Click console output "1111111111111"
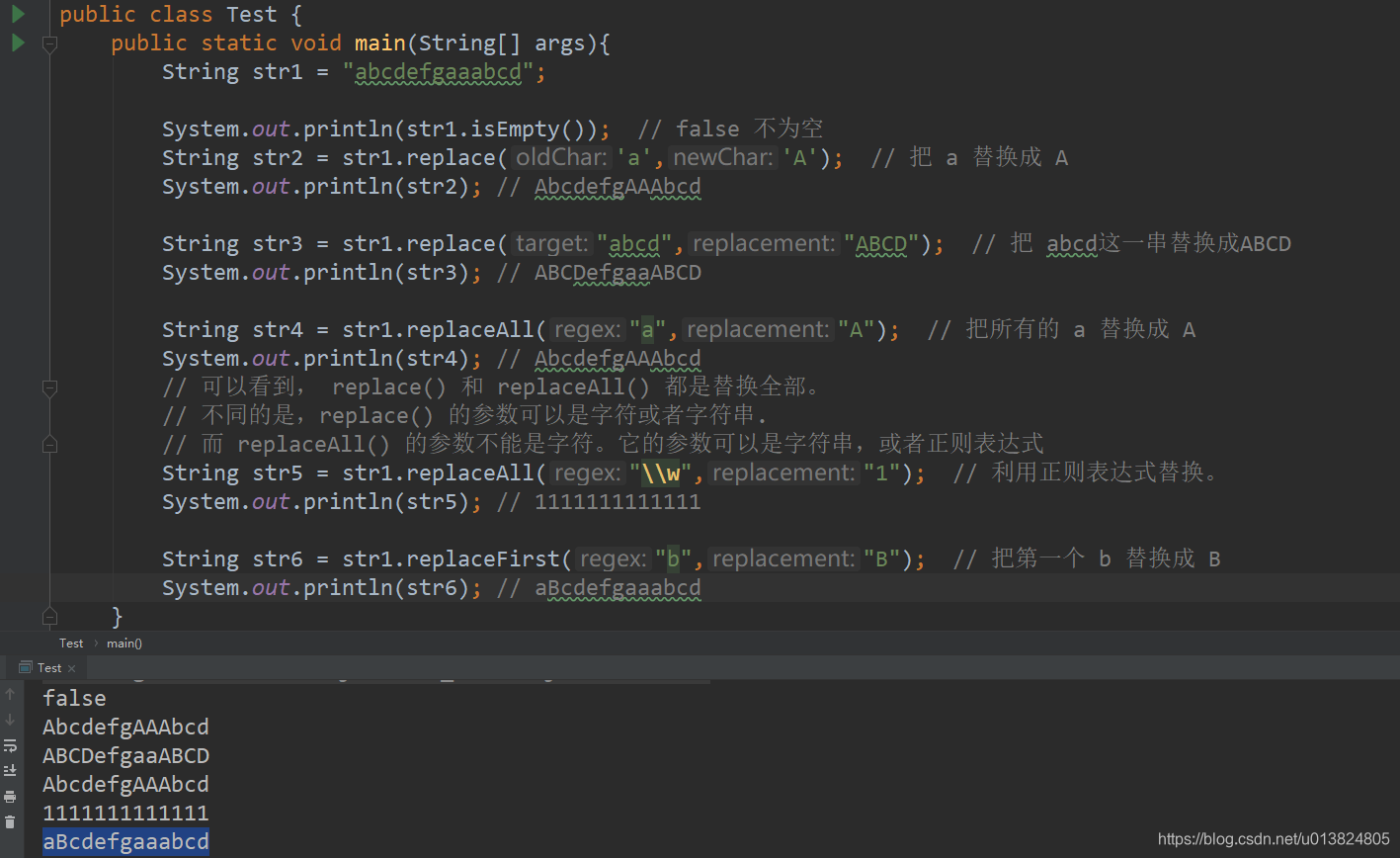 pyautogui.click(x=125, y=813)
